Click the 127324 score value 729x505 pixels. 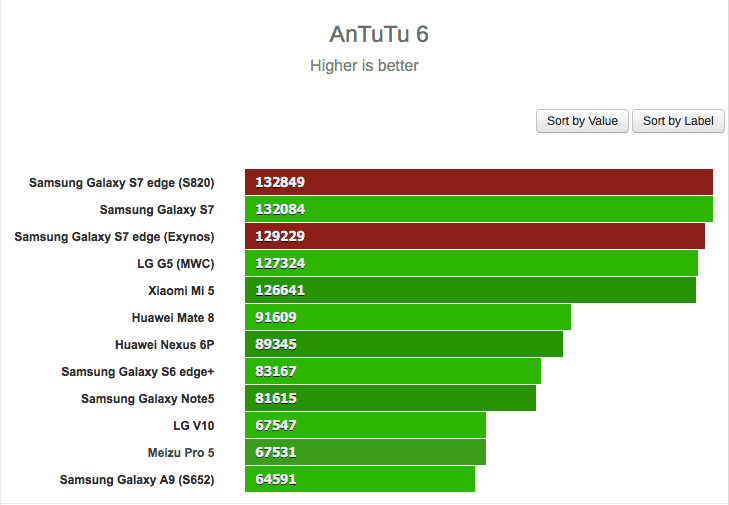280,263
